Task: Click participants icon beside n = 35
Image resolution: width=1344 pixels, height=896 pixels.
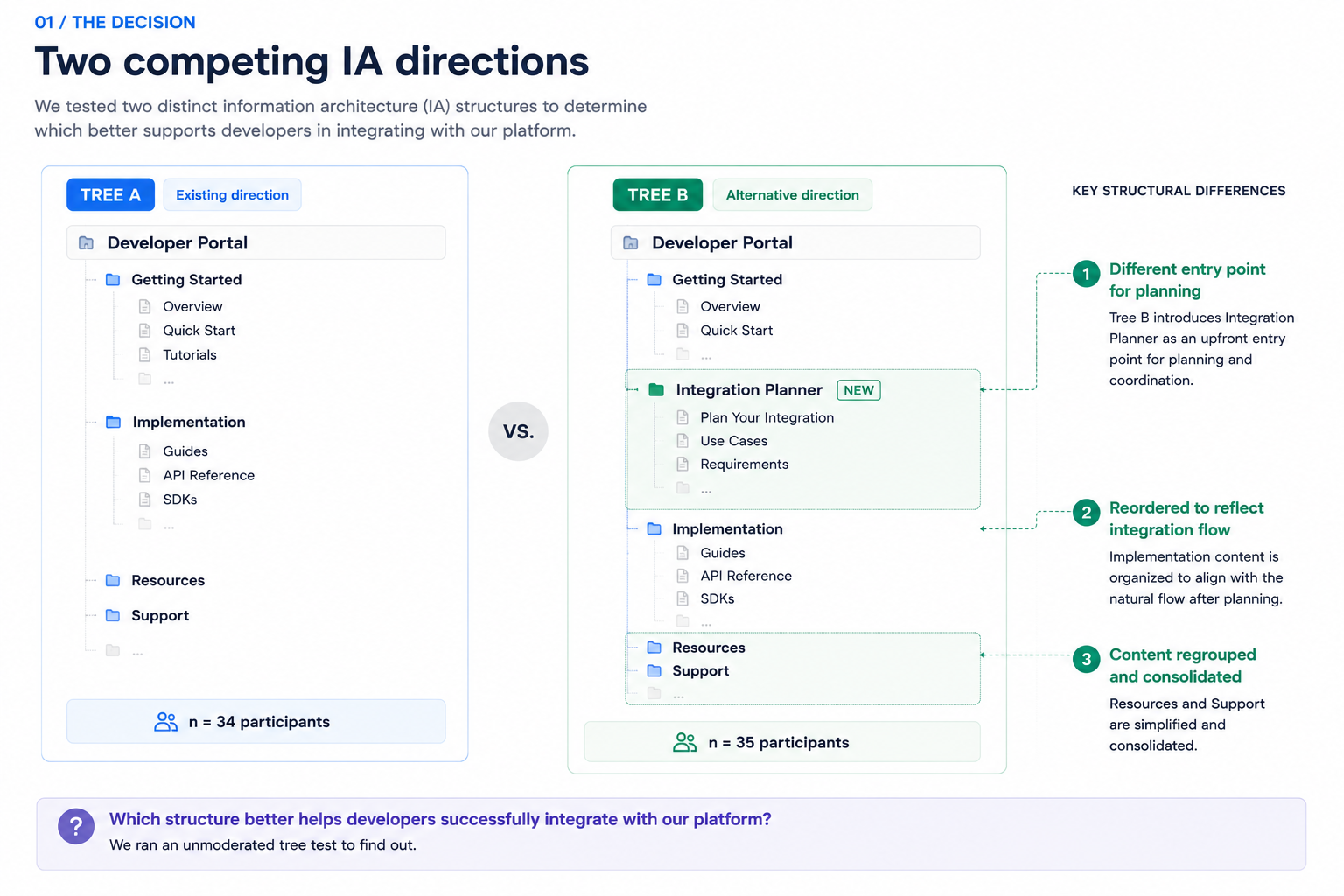Action: (685, 743)
